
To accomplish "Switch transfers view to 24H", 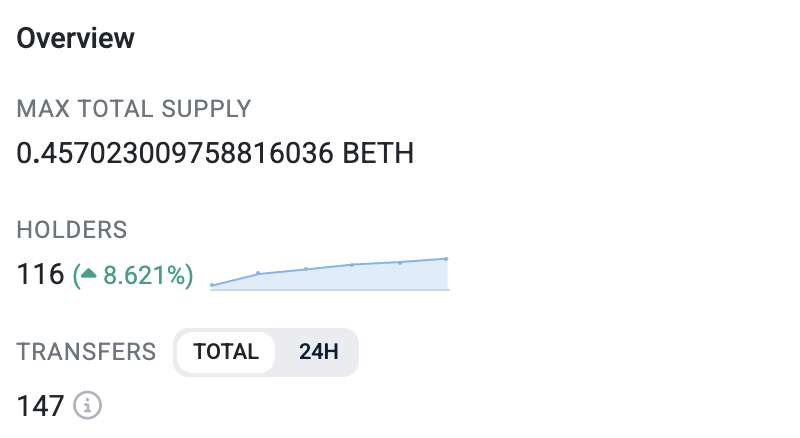I will 318,352.
